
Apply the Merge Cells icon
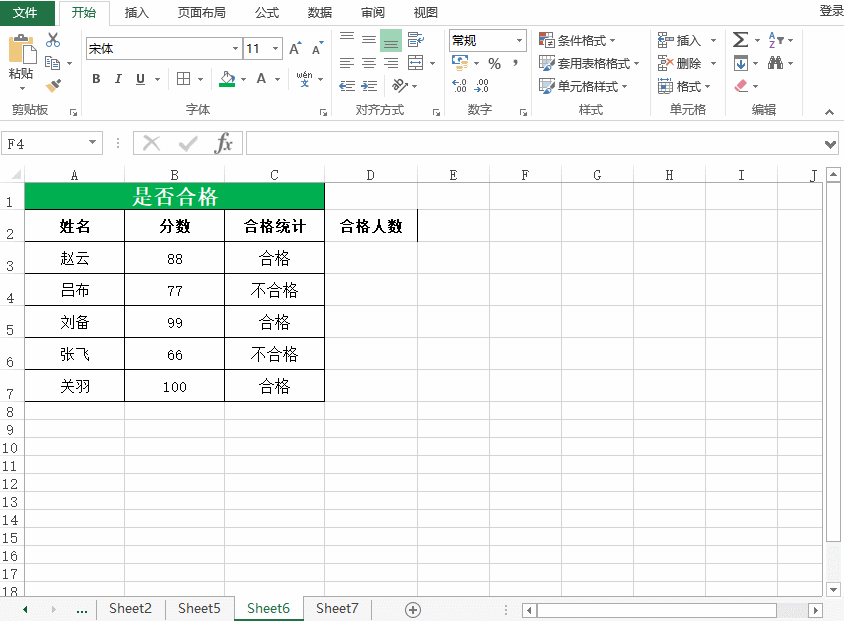(415, 63)
